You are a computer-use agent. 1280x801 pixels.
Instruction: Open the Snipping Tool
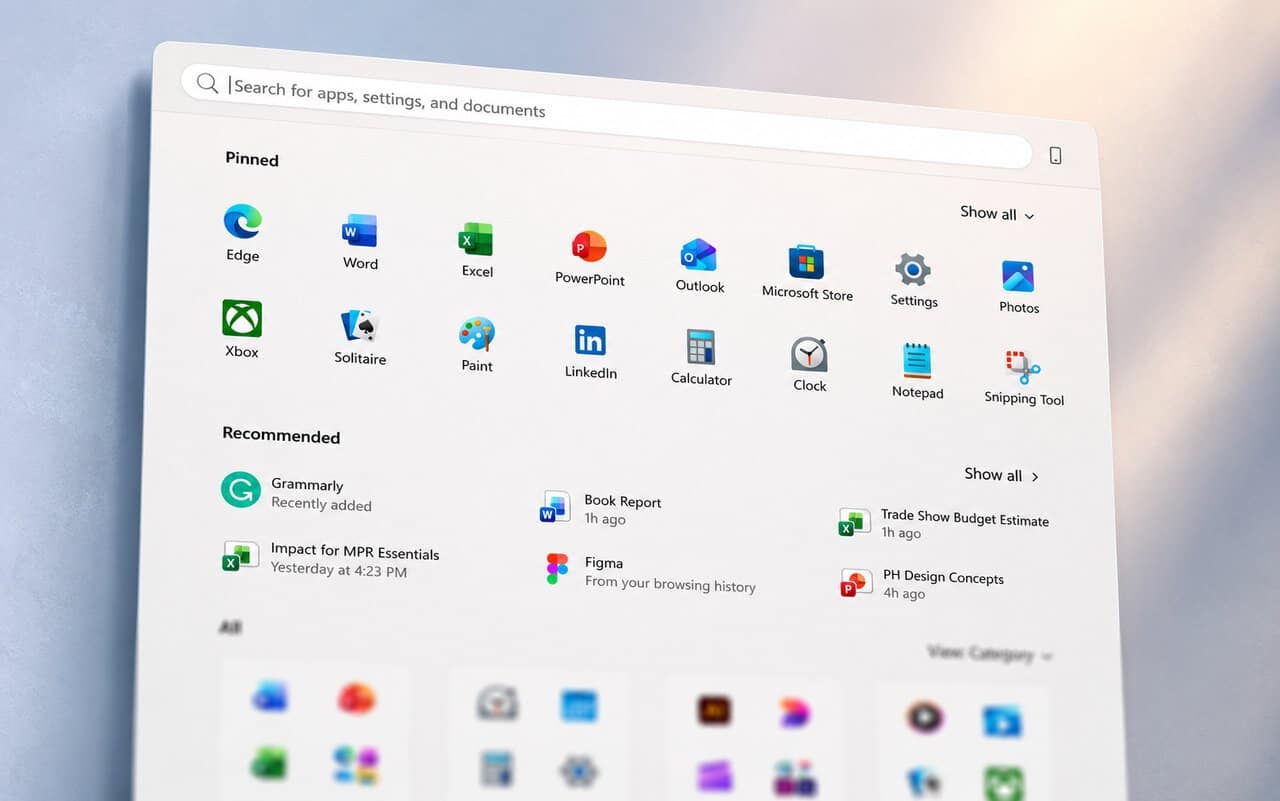1023,368
